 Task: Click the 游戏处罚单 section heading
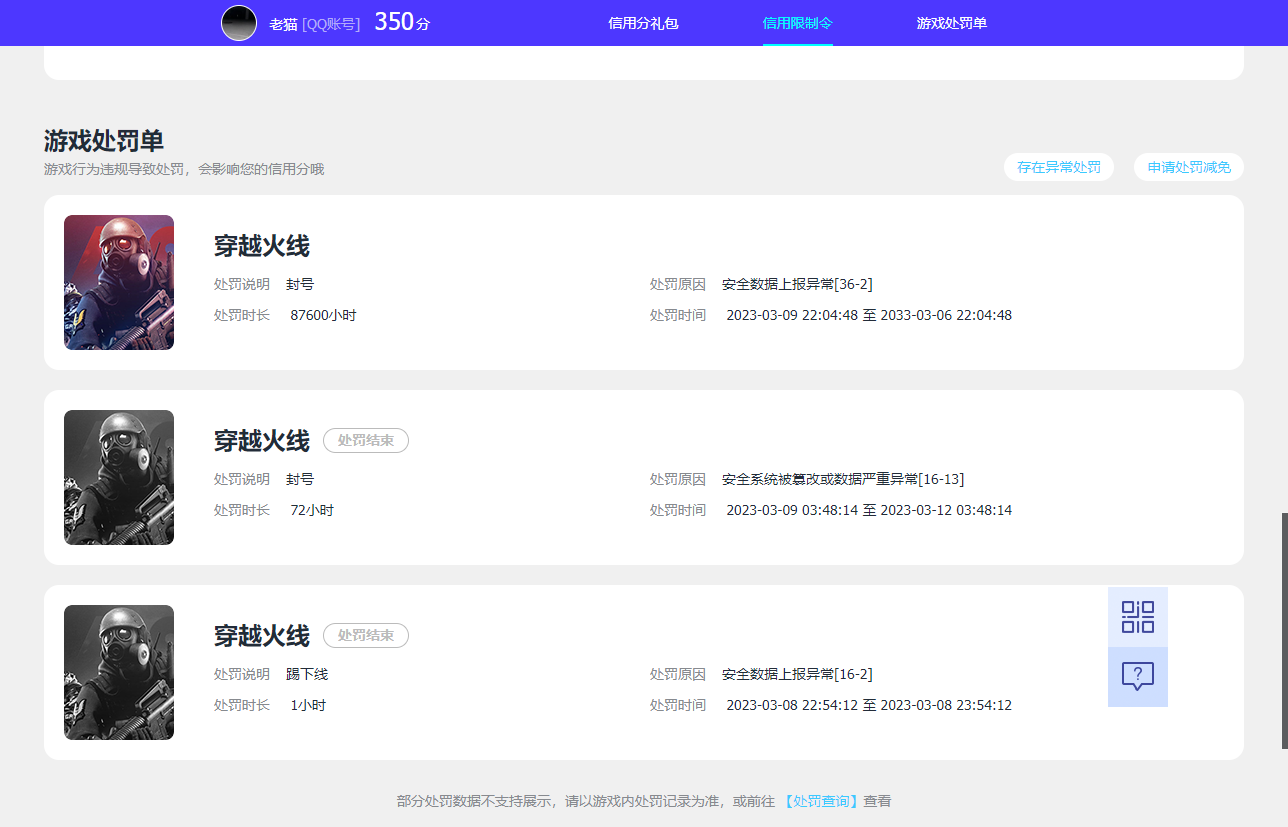(104, 141)
